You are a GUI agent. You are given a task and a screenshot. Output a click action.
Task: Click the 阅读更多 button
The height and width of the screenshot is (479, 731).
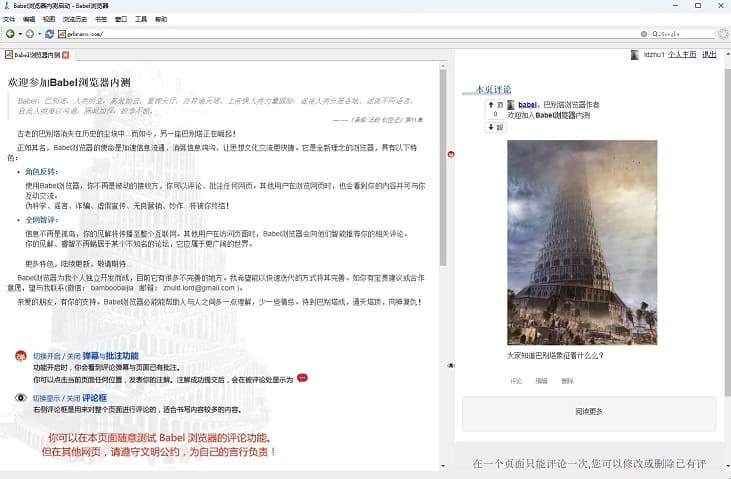click(x=589, y=412)
